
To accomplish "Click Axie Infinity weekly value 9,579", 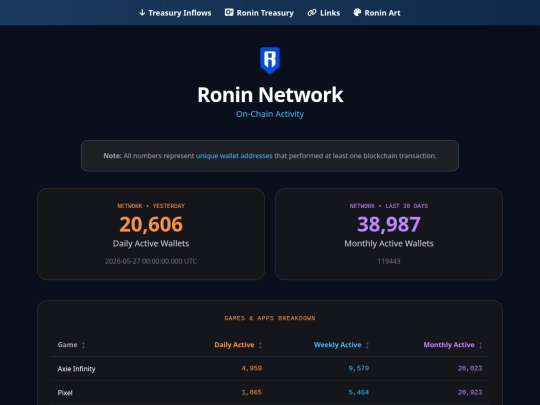I will (359, 368).
